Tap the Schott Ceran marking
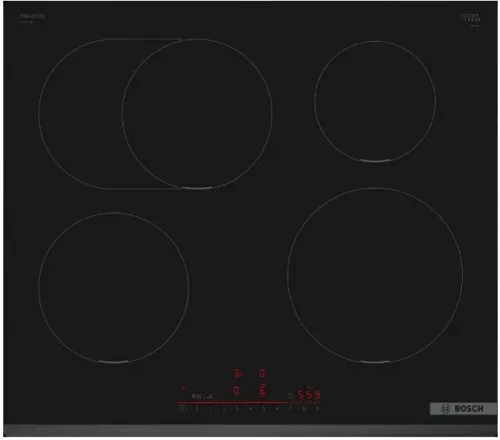The width and height of the screenshot is (500, 440). coord(471,18)
